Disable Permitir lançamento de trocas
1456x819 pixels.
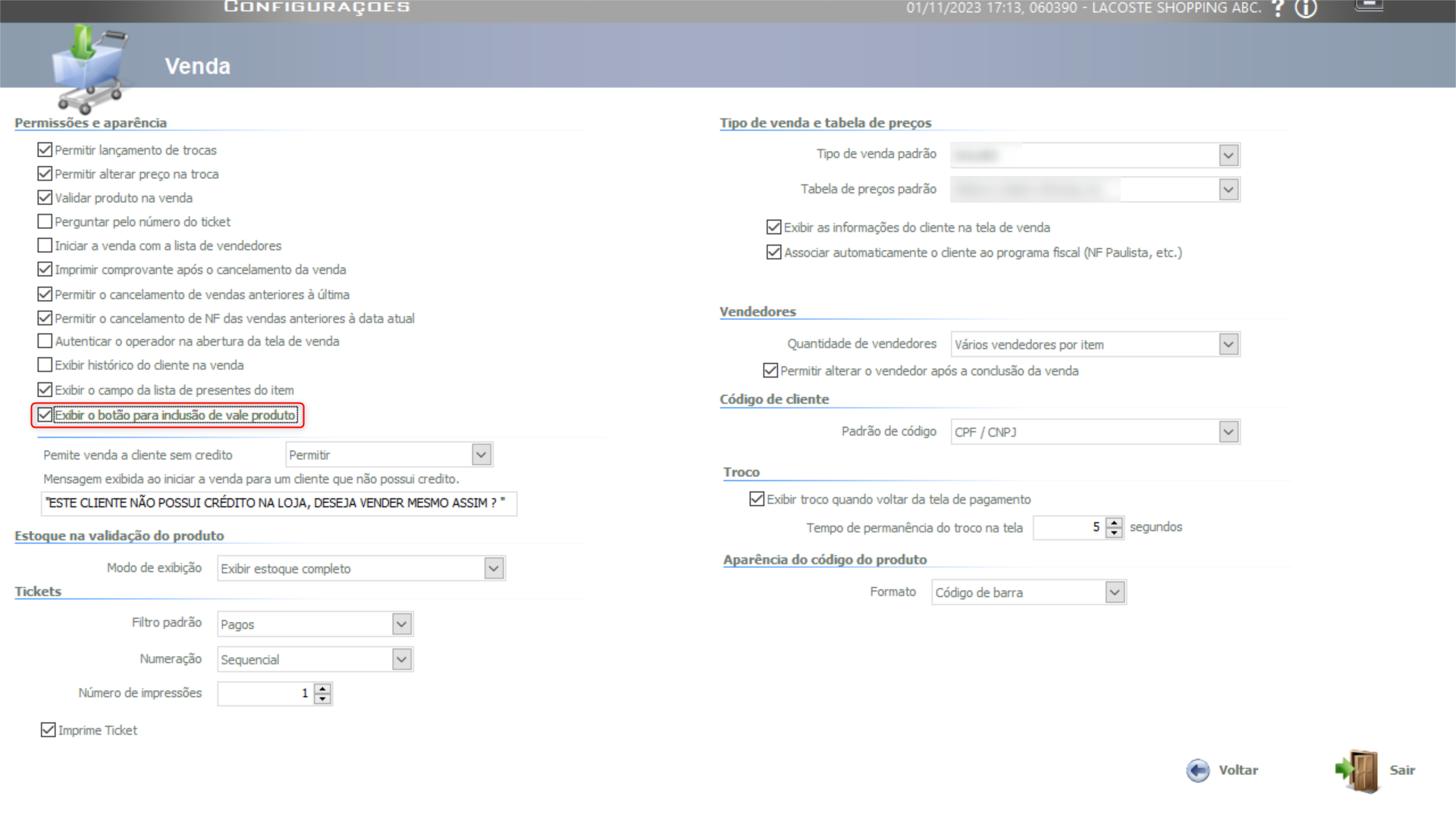tap(45, 150)
